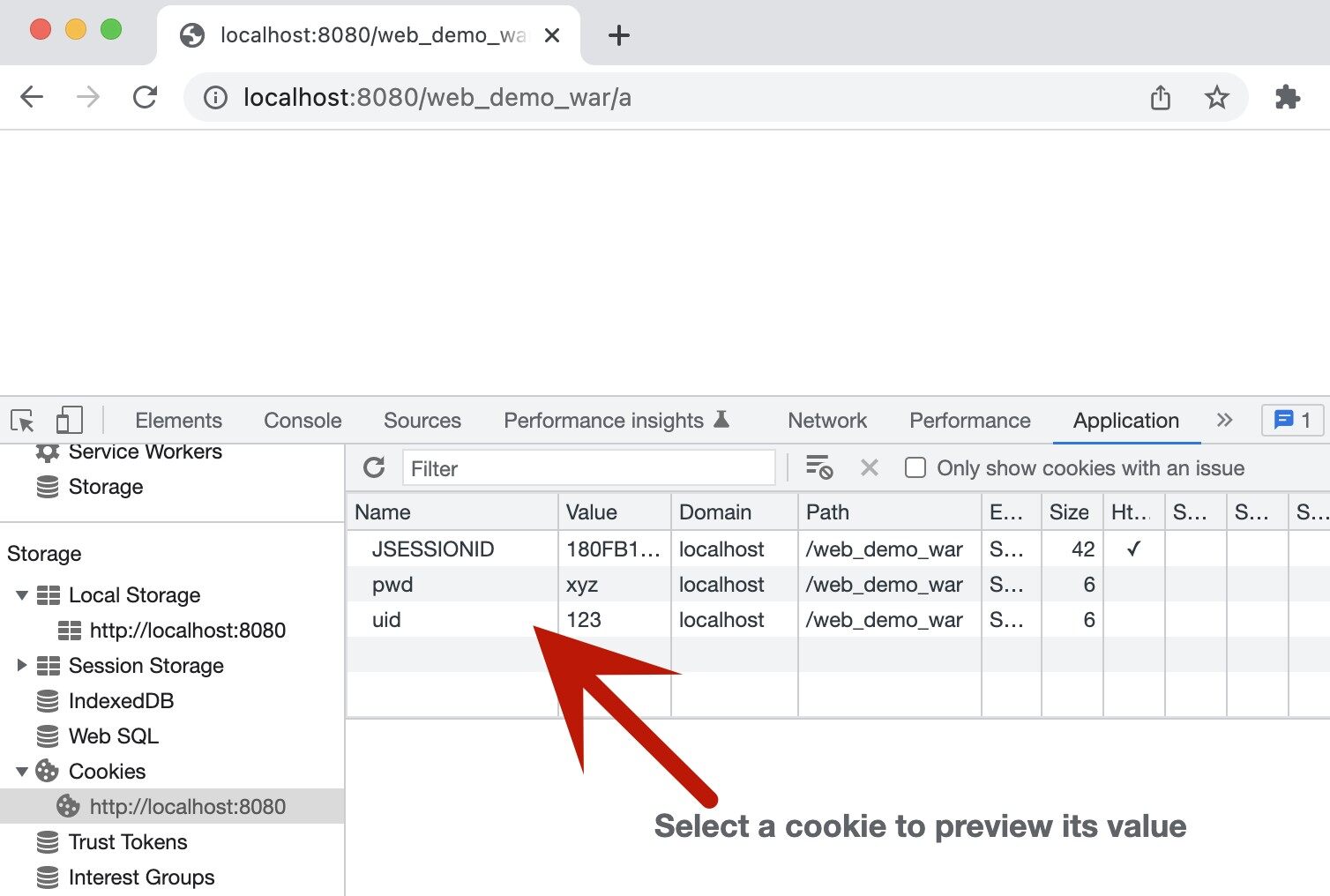Collapse the Cookies tree node
The height and width of the screenshot is (896, 1330).
click(x=22, y=772)
